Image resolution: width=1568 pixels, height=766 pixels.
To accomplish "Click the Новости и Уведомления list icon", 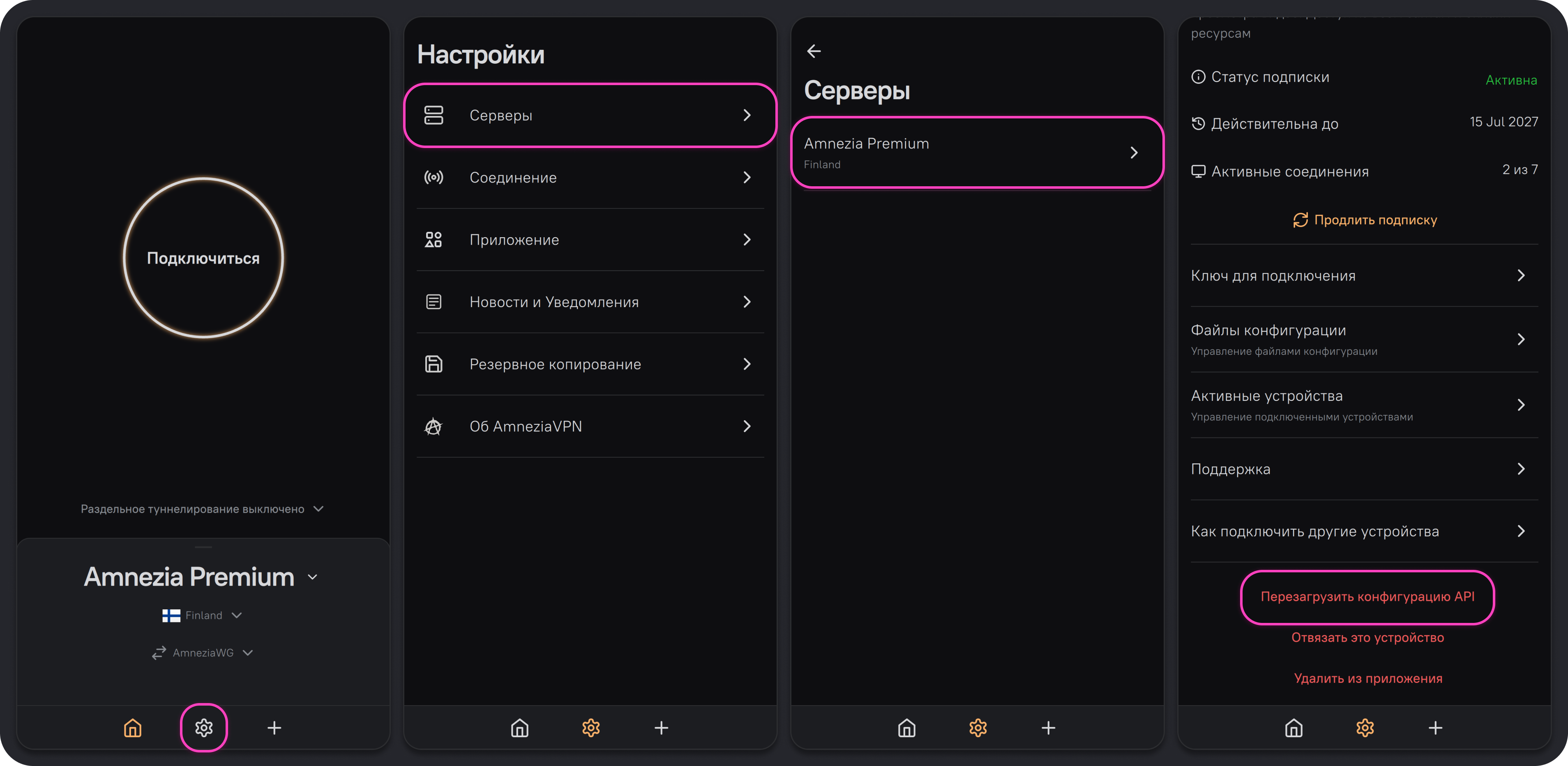I will [434, 301].
